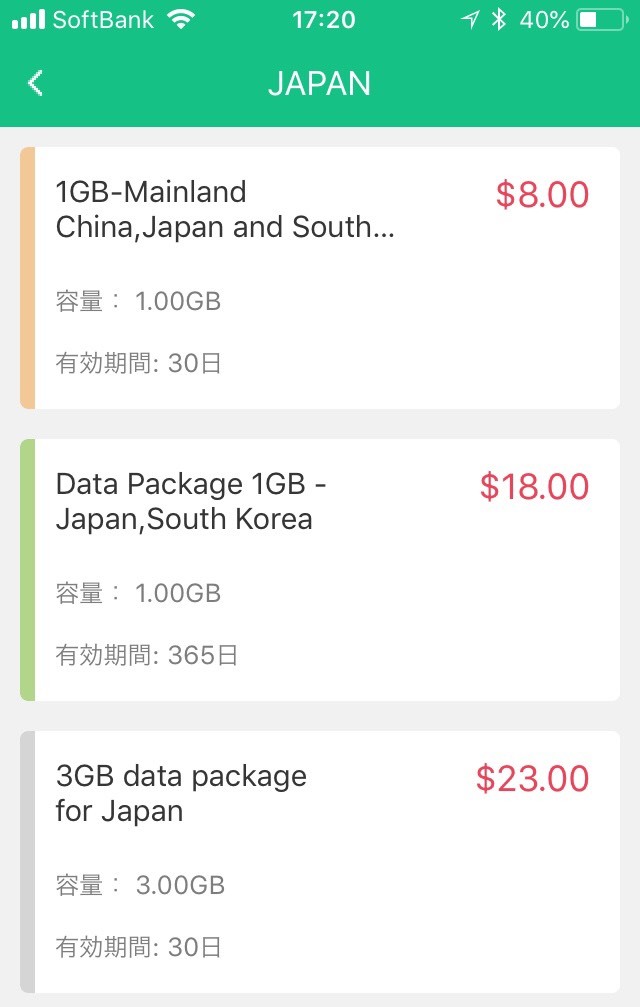
Task: Tap the SoftBank carrier label
Action: 103,20
